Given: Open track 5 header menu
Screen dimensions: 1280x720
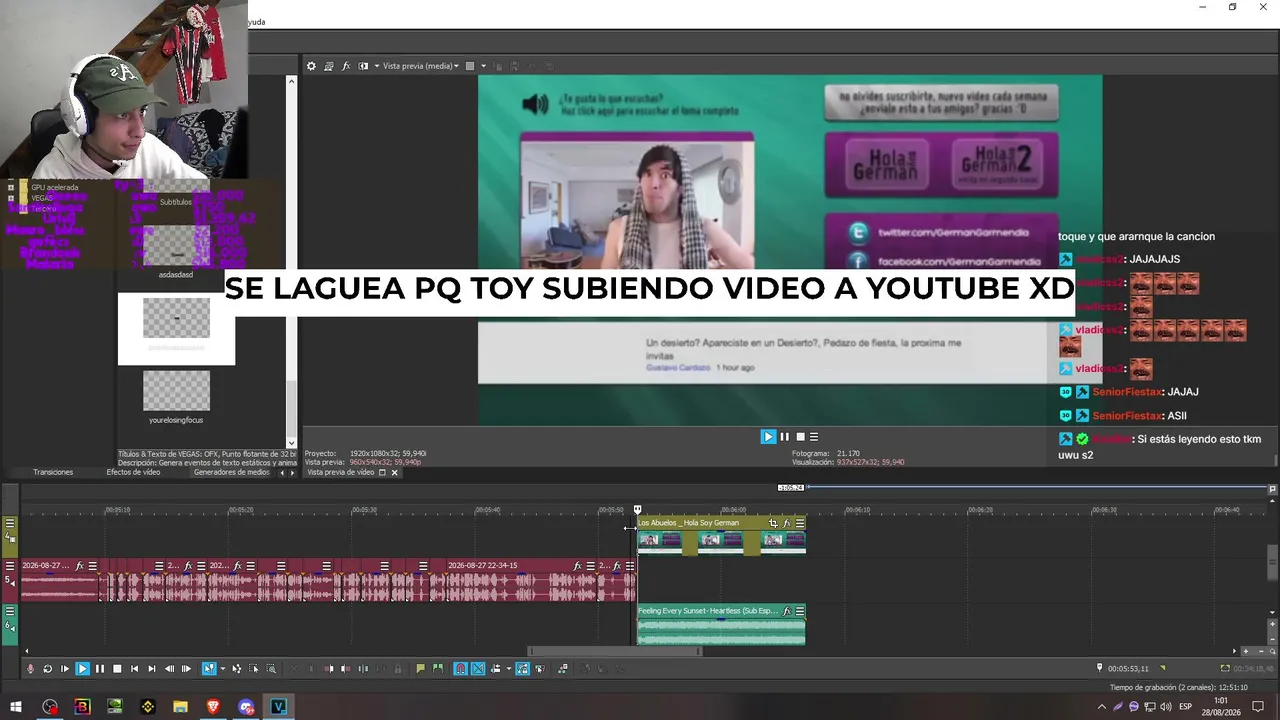Looking at the screenshot, I should coord(10,565).
